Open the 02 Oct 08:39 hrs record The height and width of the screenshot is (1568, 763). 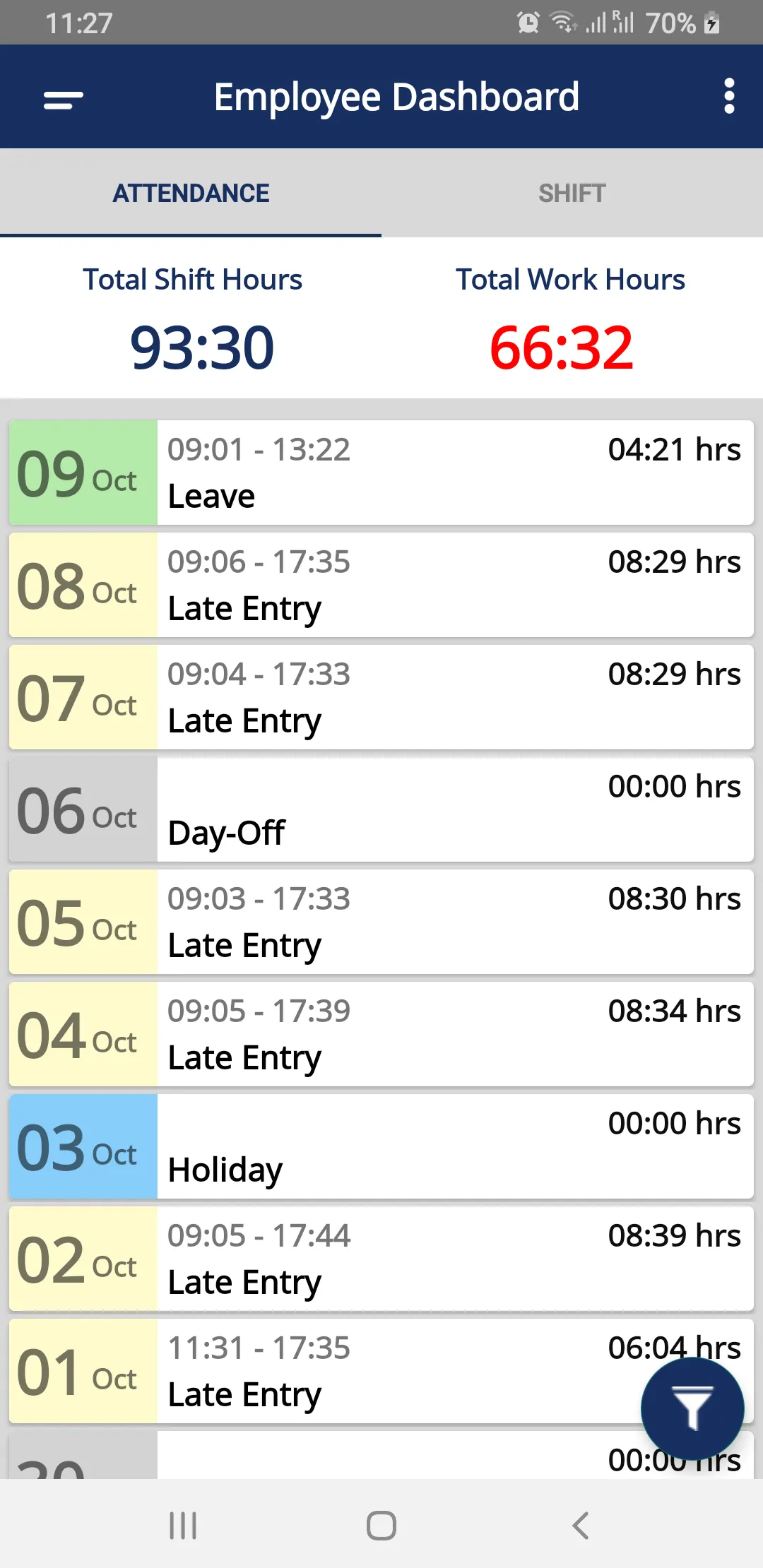[381, 1259]
